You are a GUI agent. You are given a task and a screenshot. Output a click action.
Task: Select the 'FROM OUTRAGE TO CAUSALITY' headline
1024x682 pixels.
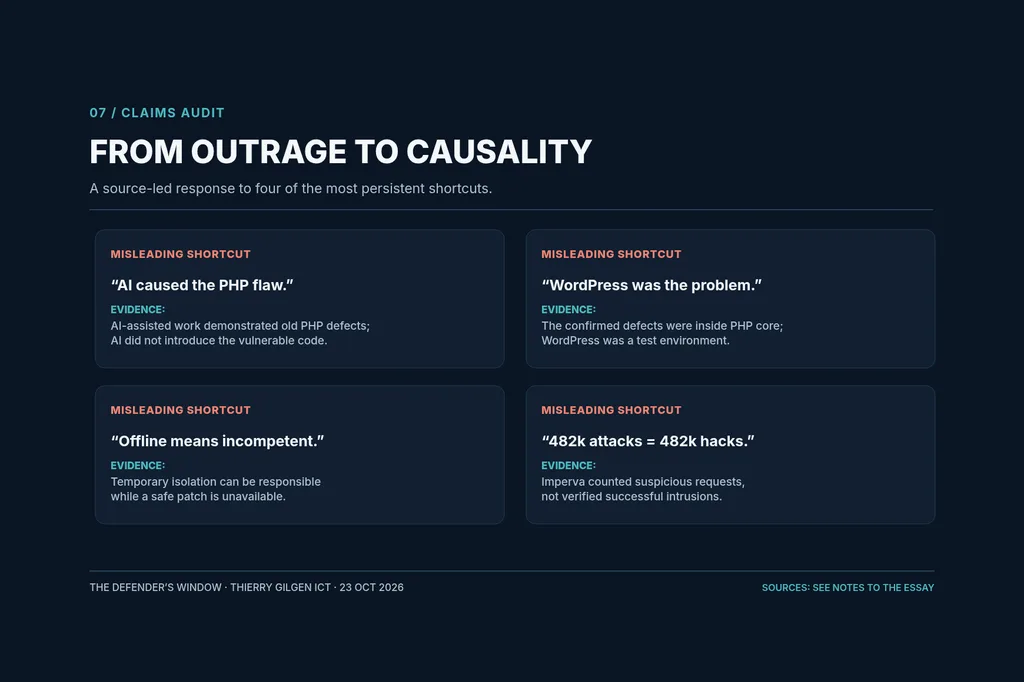tap(340, 152)
